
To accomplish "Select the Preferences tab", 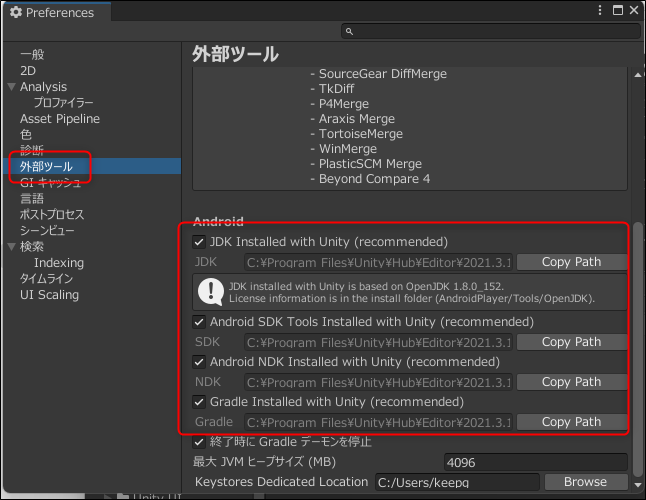I will pos(57,12).
